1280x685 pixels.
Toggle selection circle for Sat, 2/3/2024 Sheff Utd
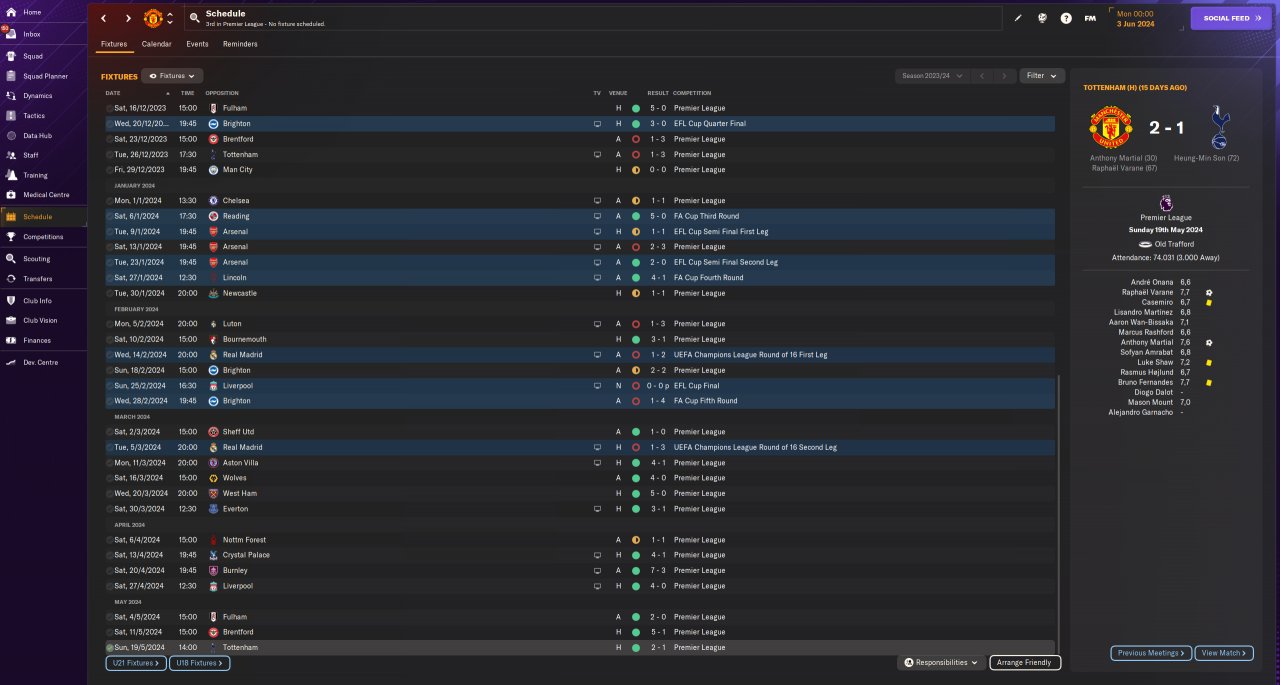(x=110, y=432)
